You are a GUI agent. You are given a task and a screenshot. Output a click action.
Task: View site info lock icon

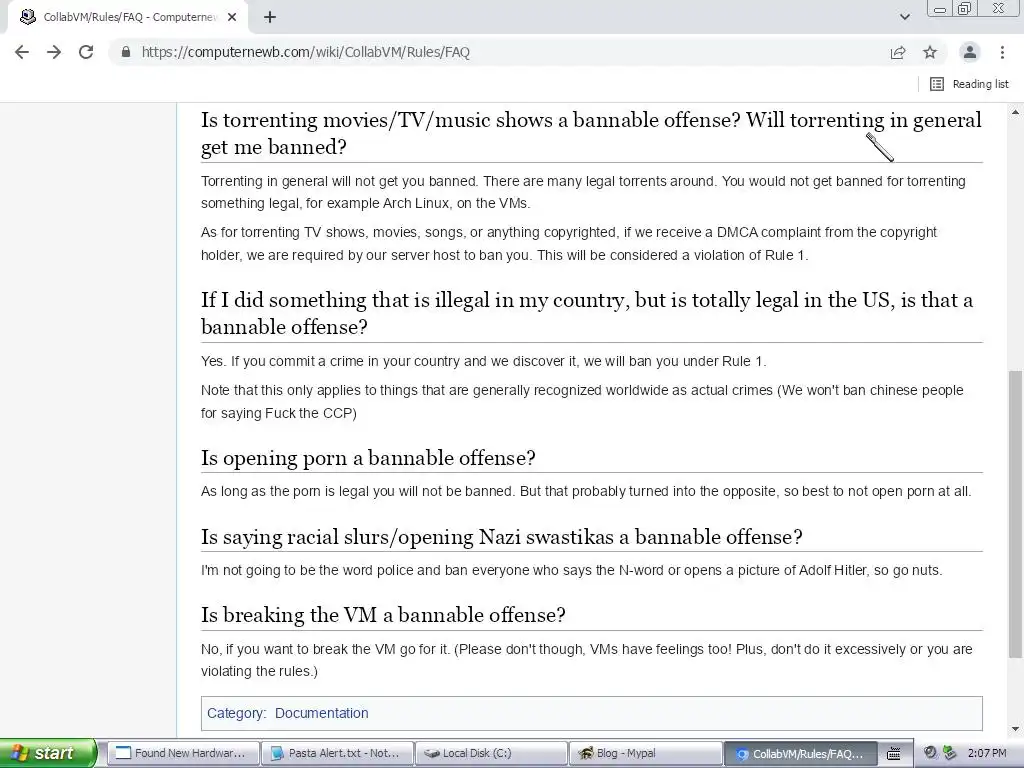(x=125, y=52)
